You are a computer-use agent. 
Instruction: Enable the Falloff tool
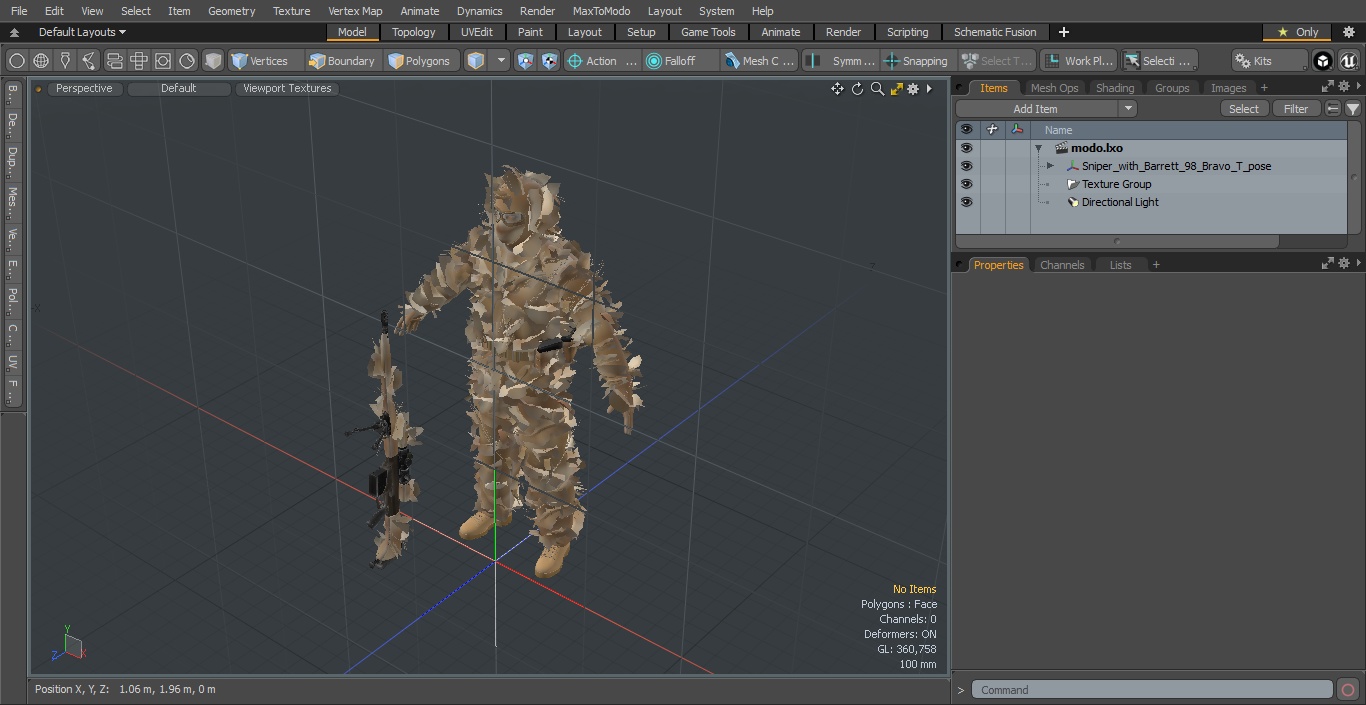coord(670,61)
